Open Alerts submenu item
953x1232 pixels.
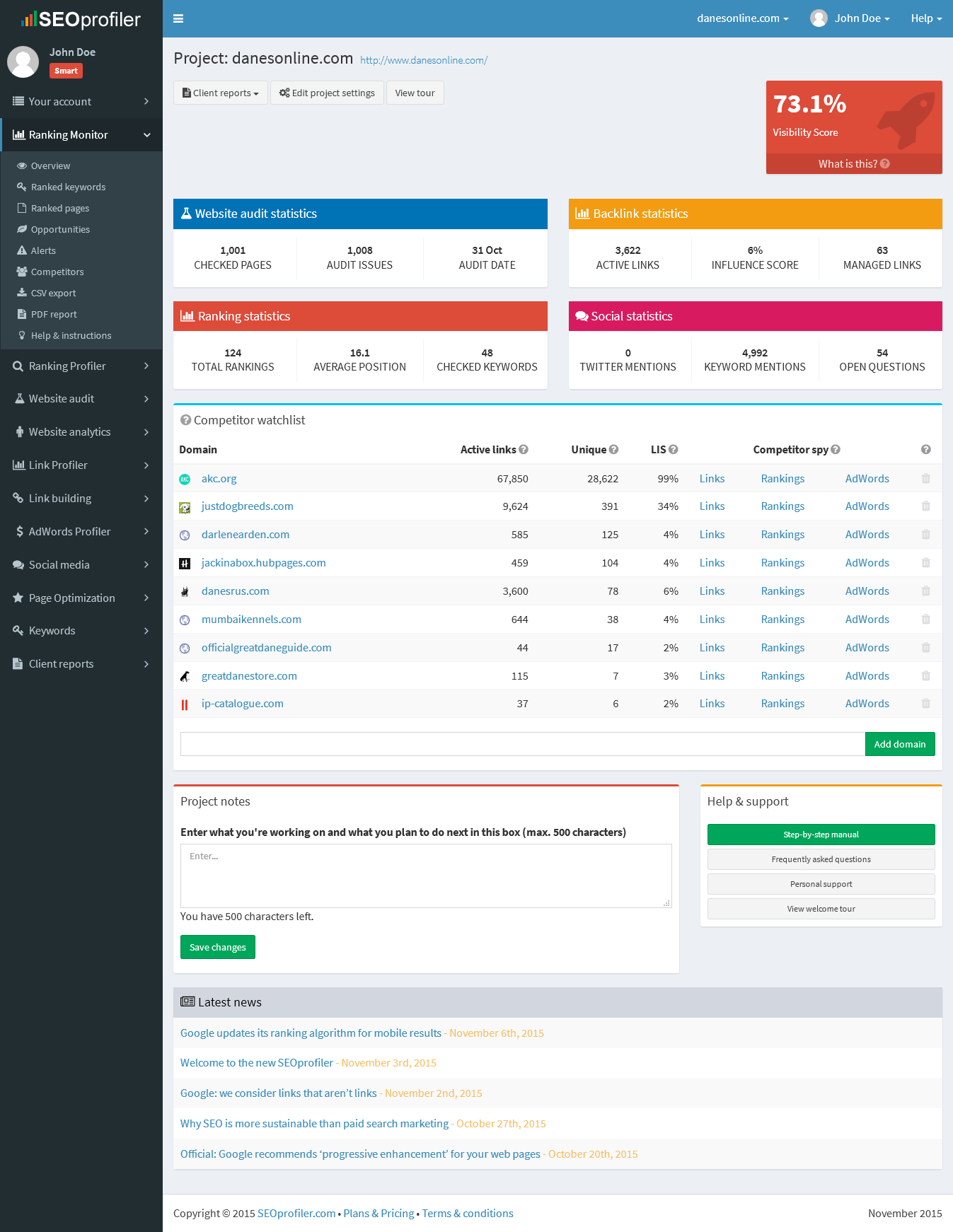pyautogui.click(x=43, y=250)
